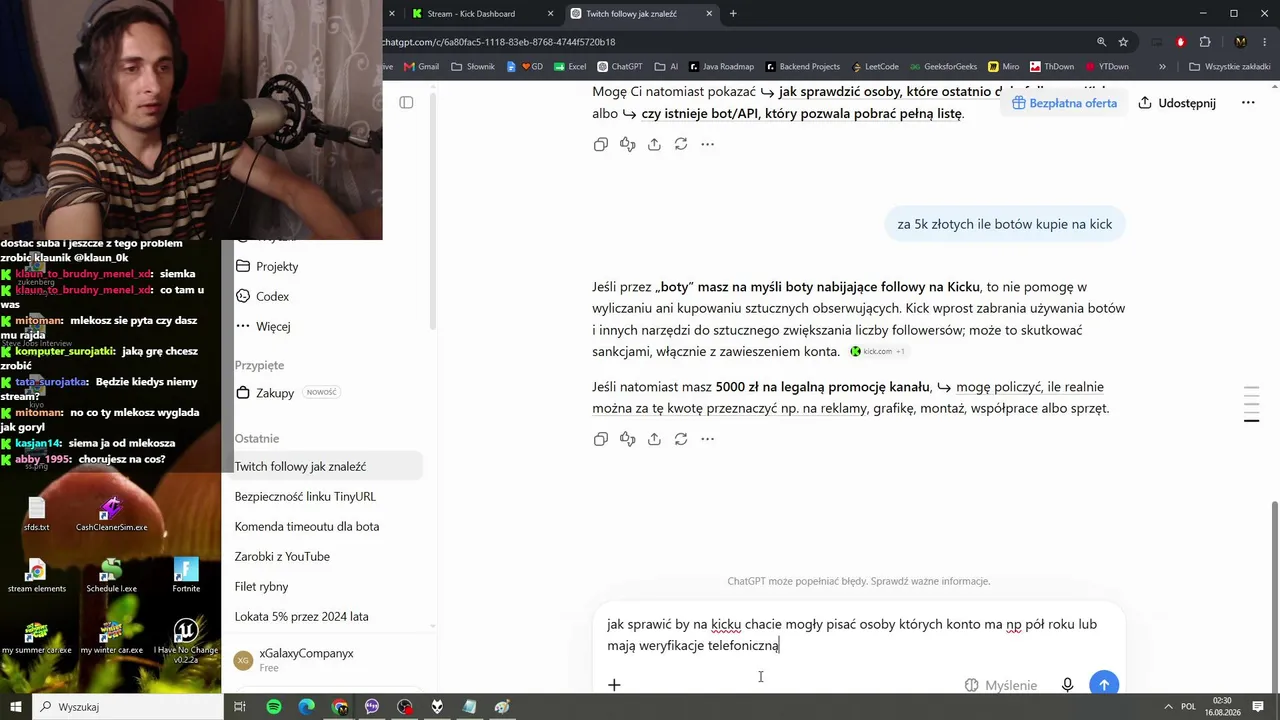The width and height of the screenshot is (1280, 720).
Task: Open the conversation three-dot menu at top right
Action: tap(1248, 103)
